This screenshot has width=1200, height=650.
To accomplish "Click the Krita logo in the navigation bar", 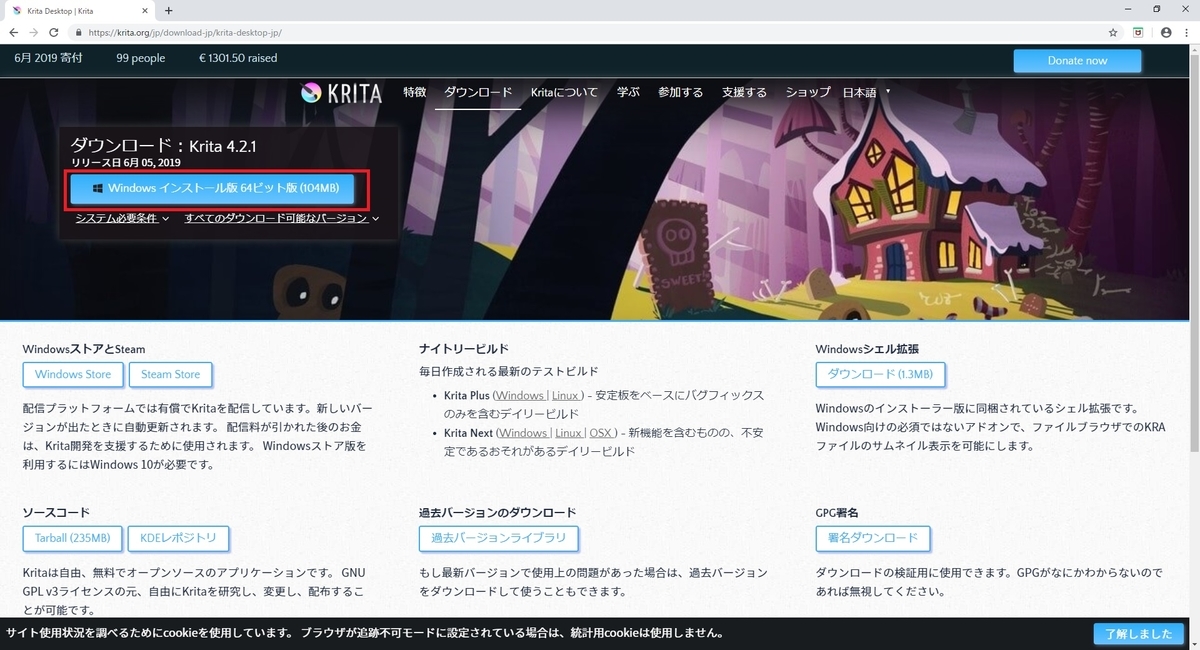I will tap(343, 93).
